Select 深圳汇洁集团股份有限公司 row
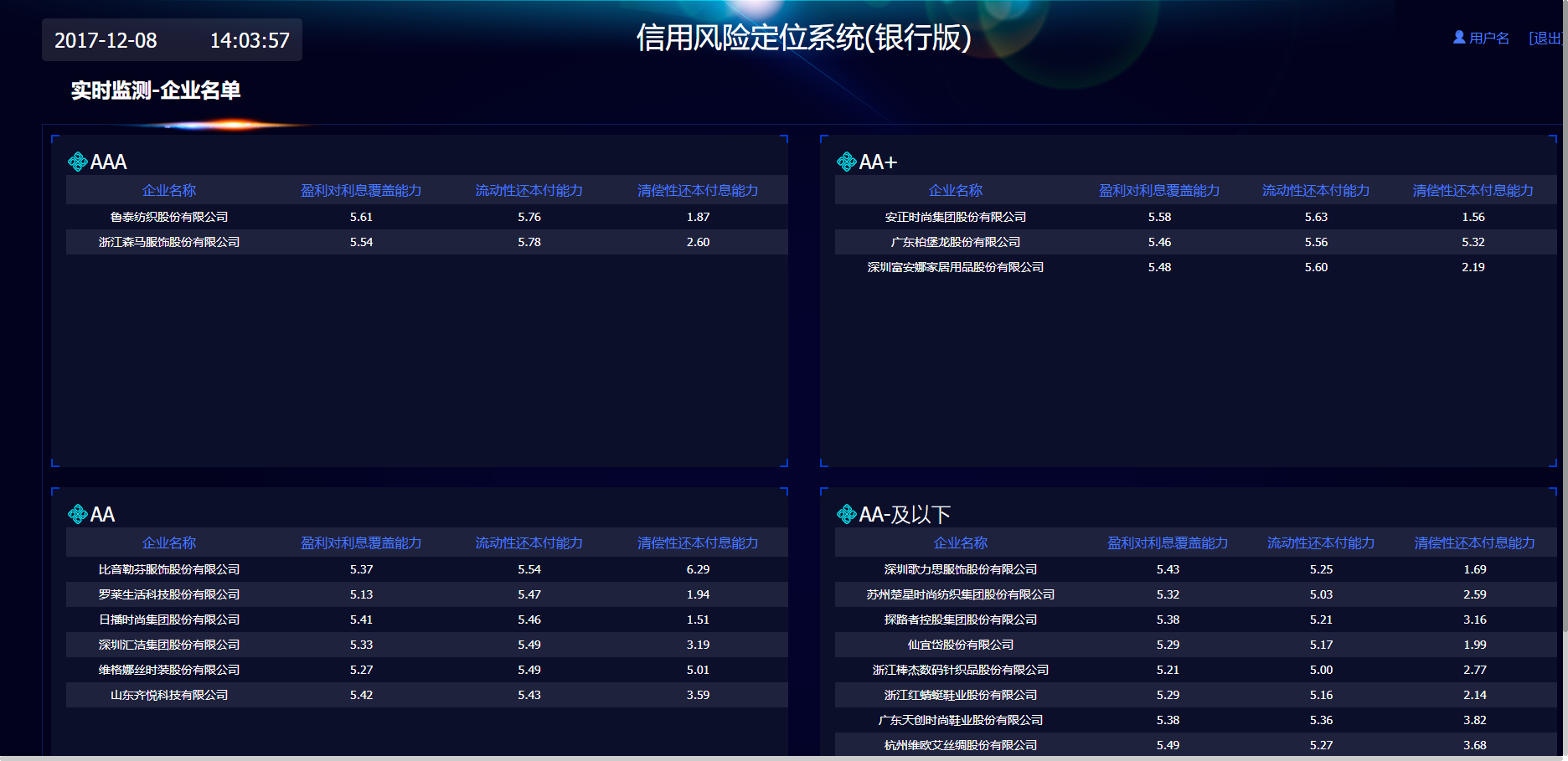 (427, 645)
